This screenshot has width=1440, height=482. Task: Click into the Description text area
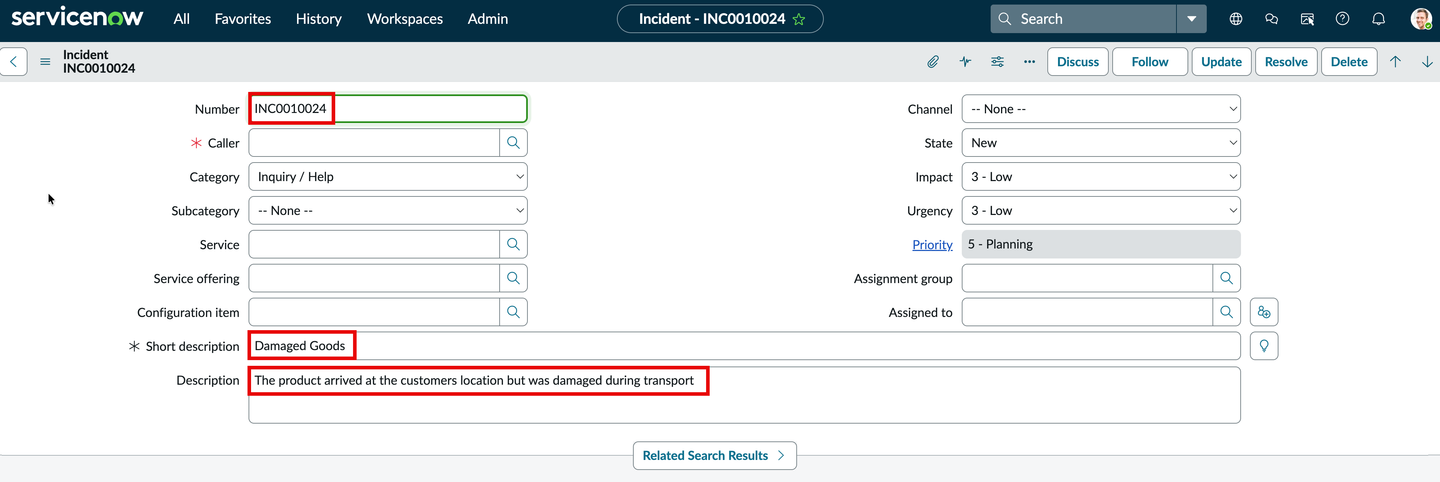(744, 395)
